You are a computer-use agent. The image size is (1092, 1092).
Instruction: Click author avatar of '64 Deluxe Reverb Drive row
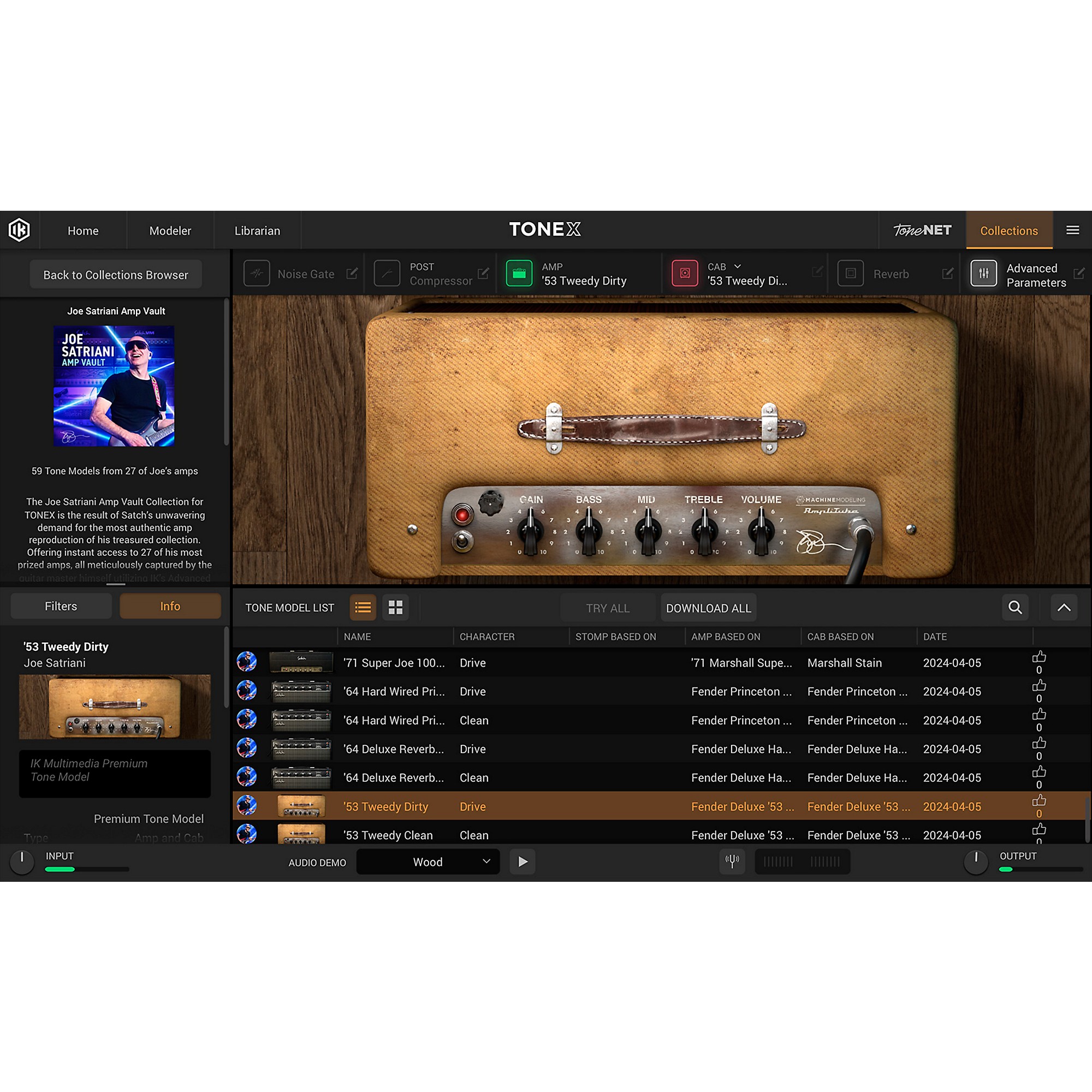click(246, 748)
